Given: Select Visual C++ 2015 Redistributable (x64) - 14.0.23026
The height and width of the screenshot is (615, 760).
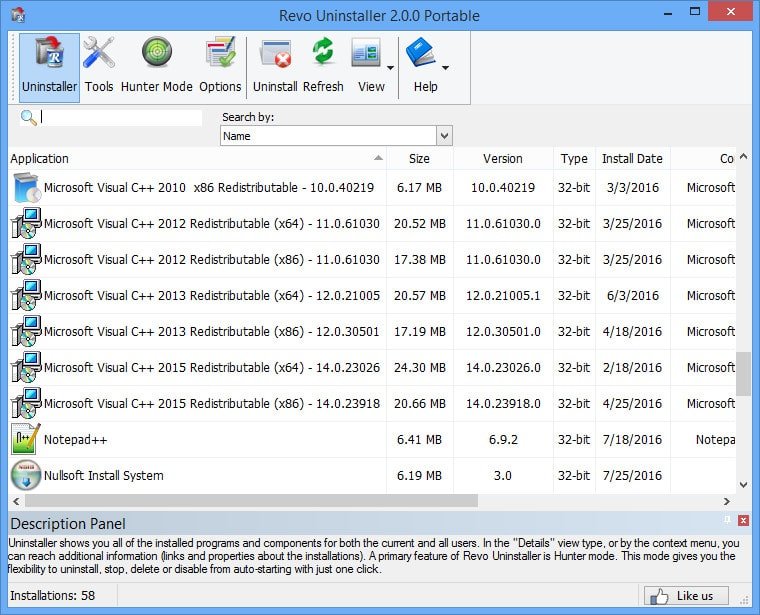Looking at the screenshot, I should coord(212,367).
